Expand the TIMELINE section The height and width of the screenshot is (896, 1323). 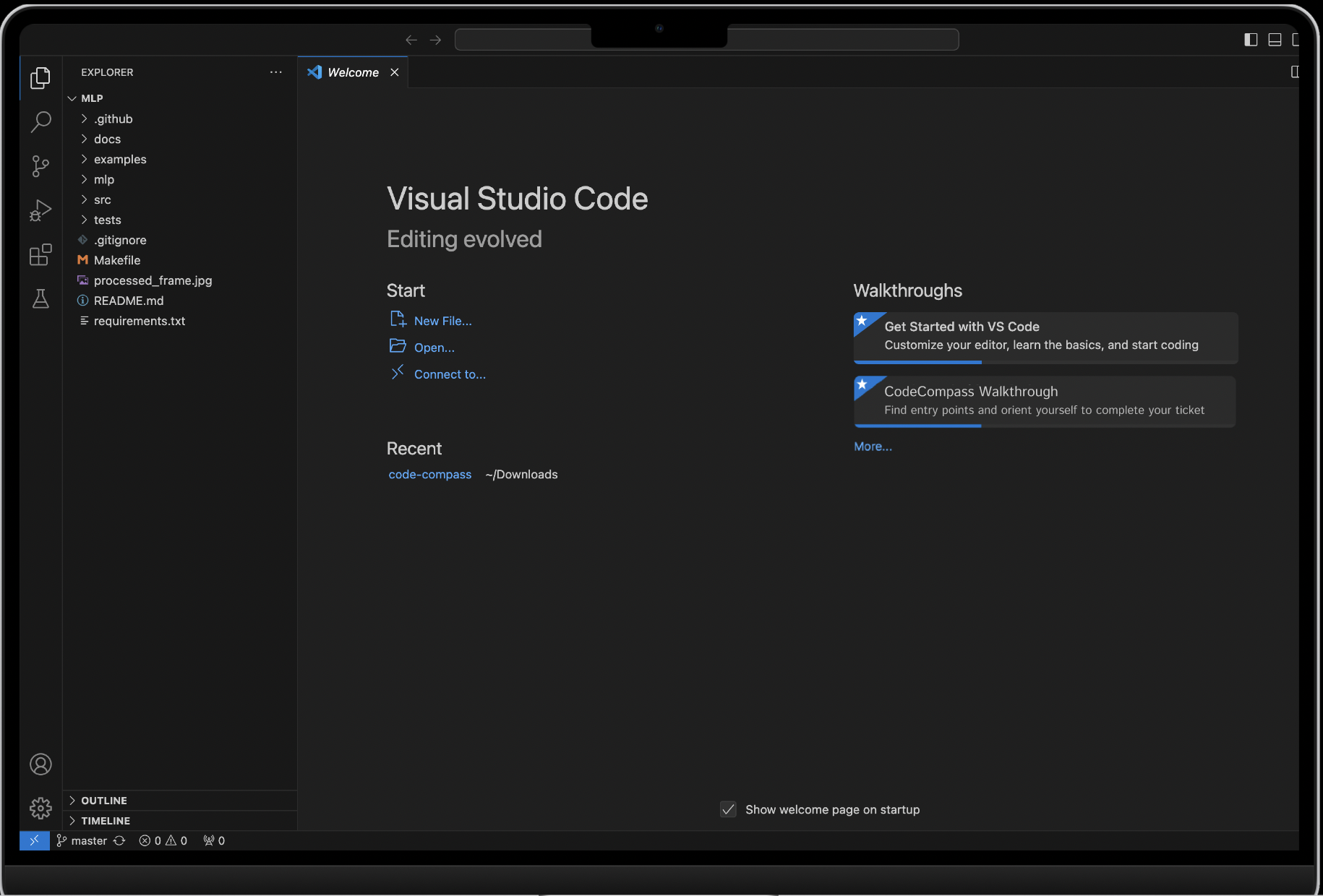point(106,821)
